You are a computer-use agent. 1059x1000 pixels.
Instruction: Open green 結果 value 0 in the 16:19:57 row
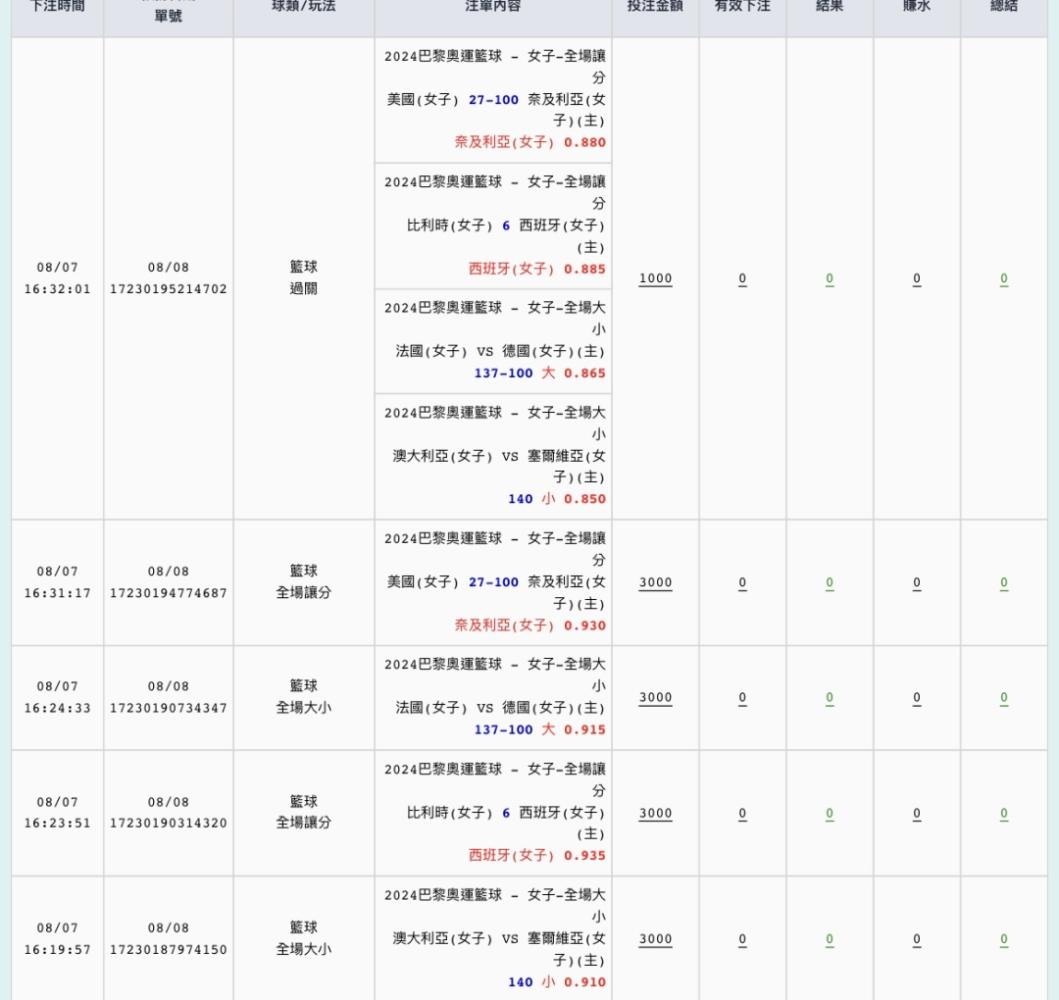coord(829,939)
